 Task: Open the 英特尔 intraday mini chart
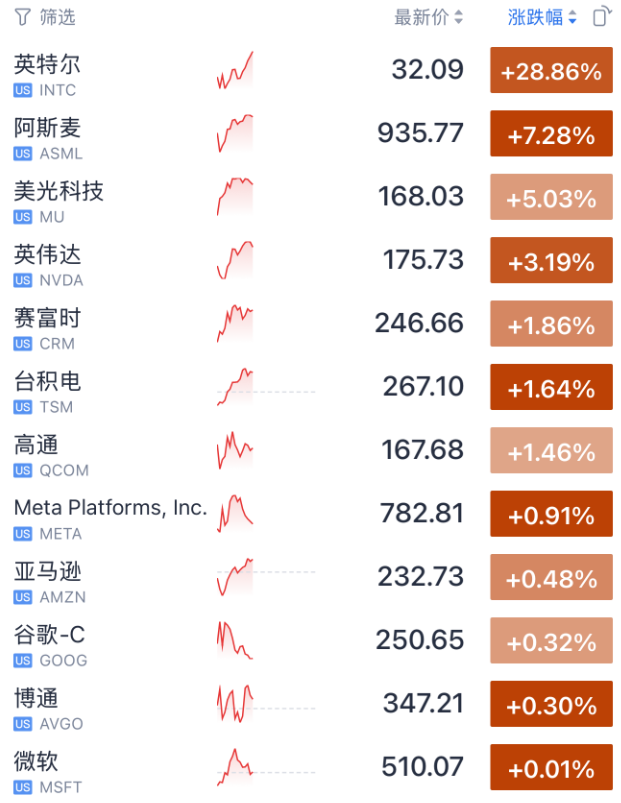pyautogui.click(x=235, y=71)
